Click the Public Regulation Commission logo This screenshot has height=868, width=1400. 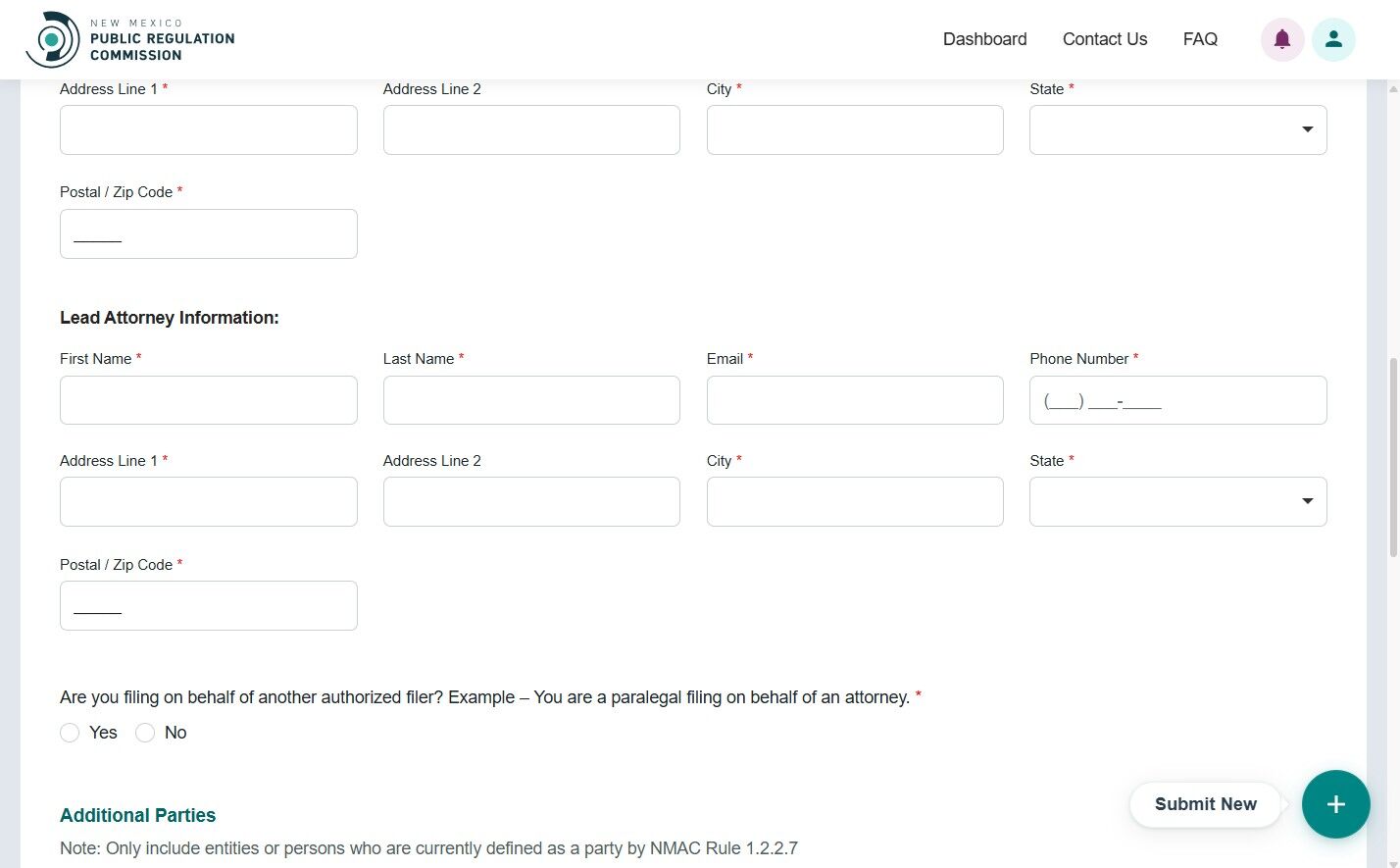(x=130, y=39)
